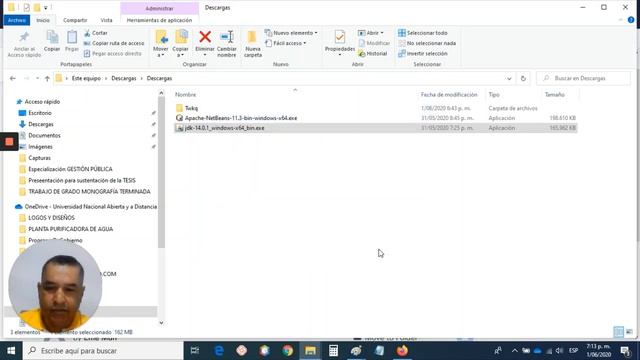Open Documentos in navigation pane
Screen dimensions: 640x360
tap(44, 136)
